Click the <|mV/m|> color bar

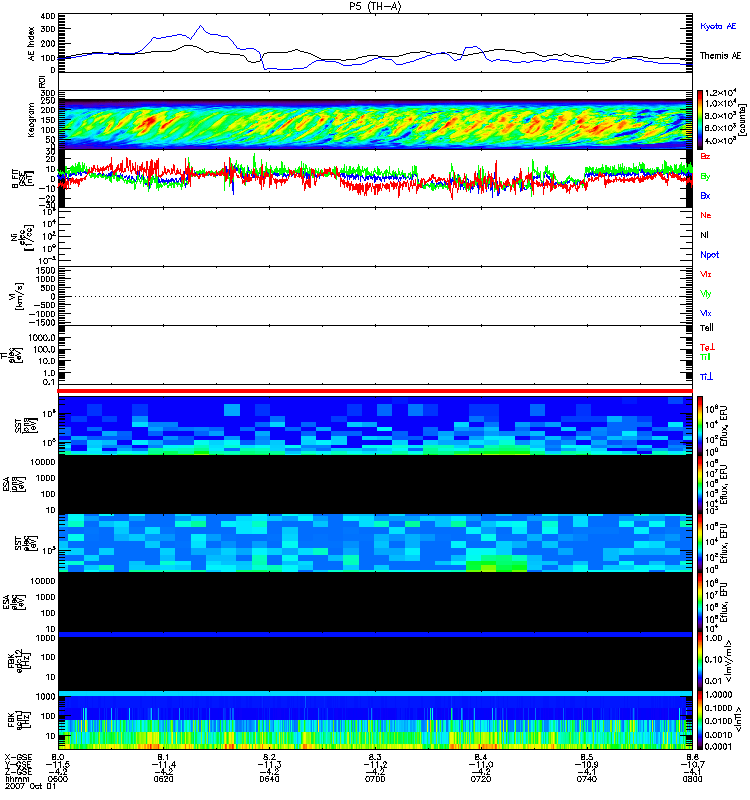[700, 661]
